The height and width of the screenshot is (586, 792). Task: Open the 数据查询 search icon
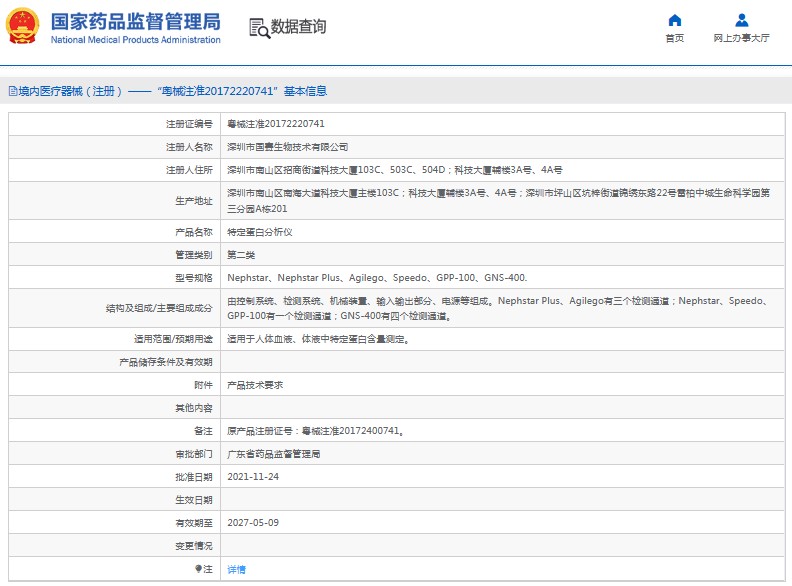(260, 28)
